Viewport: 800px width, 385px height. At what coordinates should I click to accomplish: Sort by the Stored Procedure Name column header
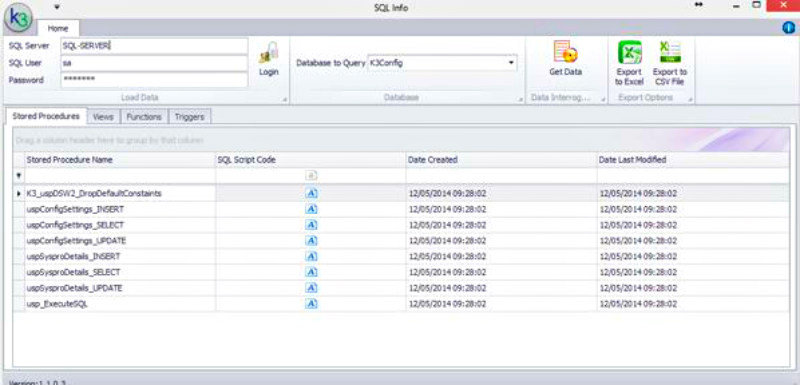click(120, 160)
